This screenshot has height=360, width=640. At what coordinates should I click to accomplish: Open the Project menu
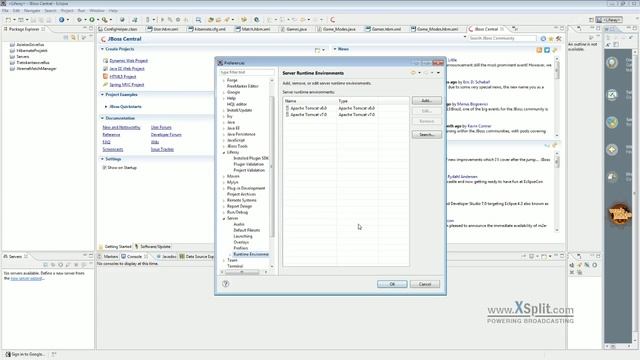click(x=67, y=11)
